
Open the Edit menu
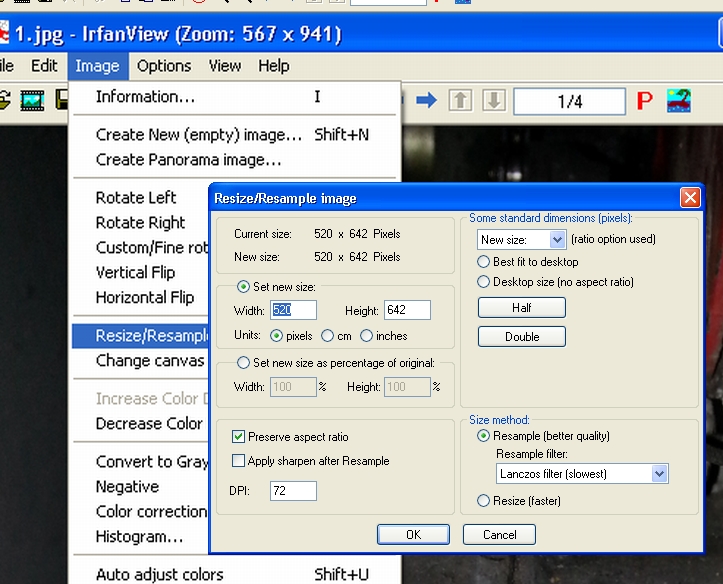tap(44, 66)
